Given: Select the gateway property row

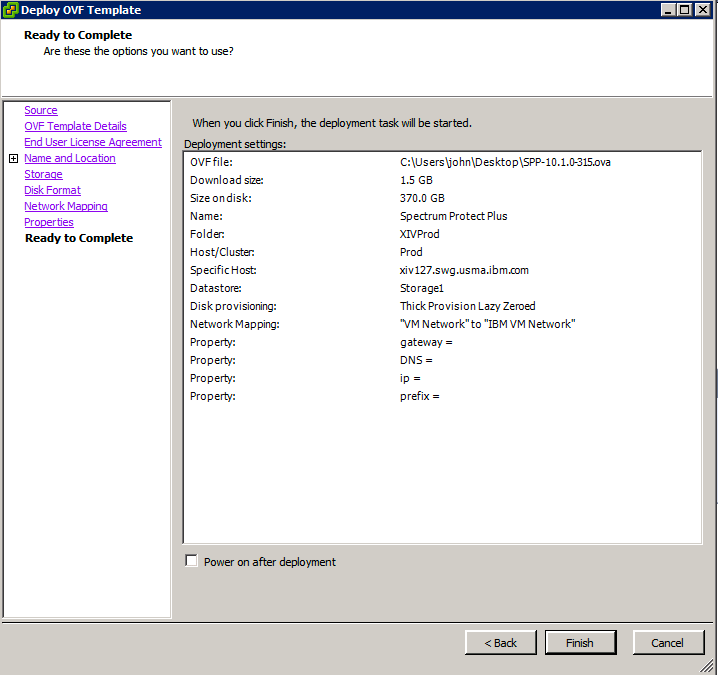Looking at the screenshot, I should [x=442, y=342].
